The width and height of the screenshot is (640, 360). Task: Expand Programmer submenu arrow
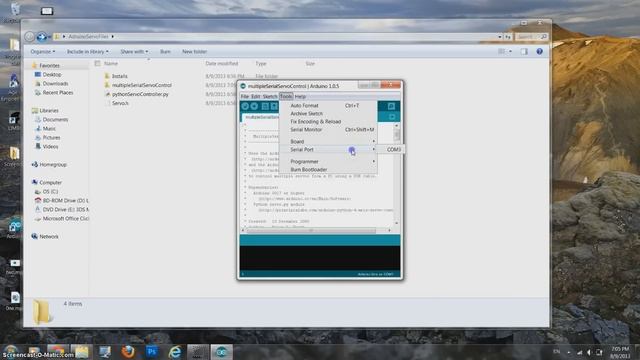pos(373,162)
